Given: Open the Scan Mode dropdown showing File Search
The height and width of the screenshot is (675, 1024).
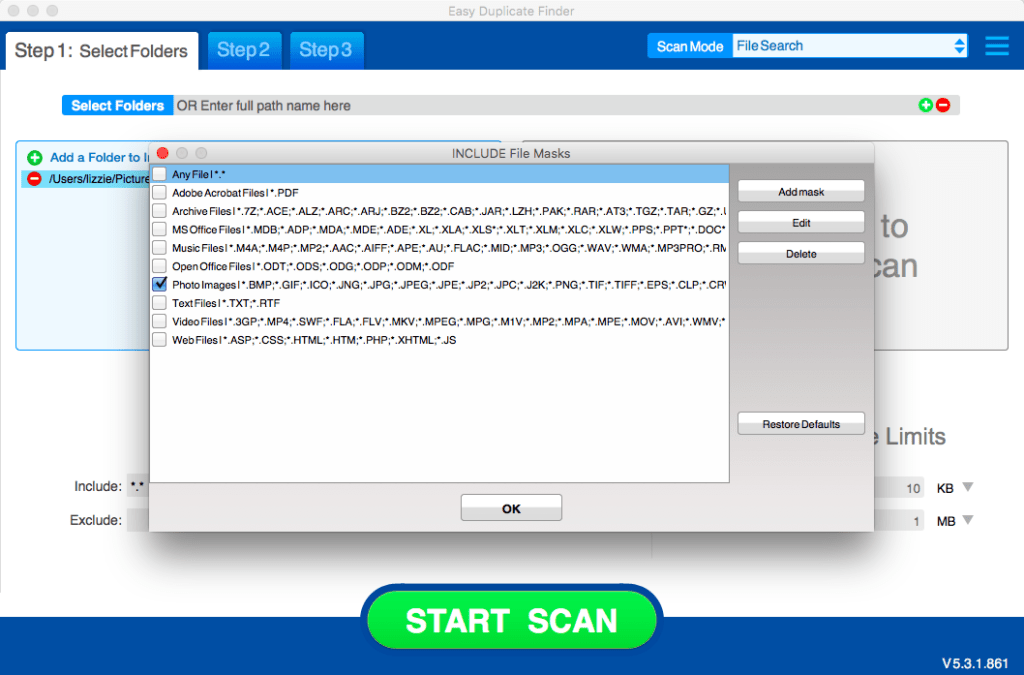Looking at the screenshot, I should coord(850,45).
